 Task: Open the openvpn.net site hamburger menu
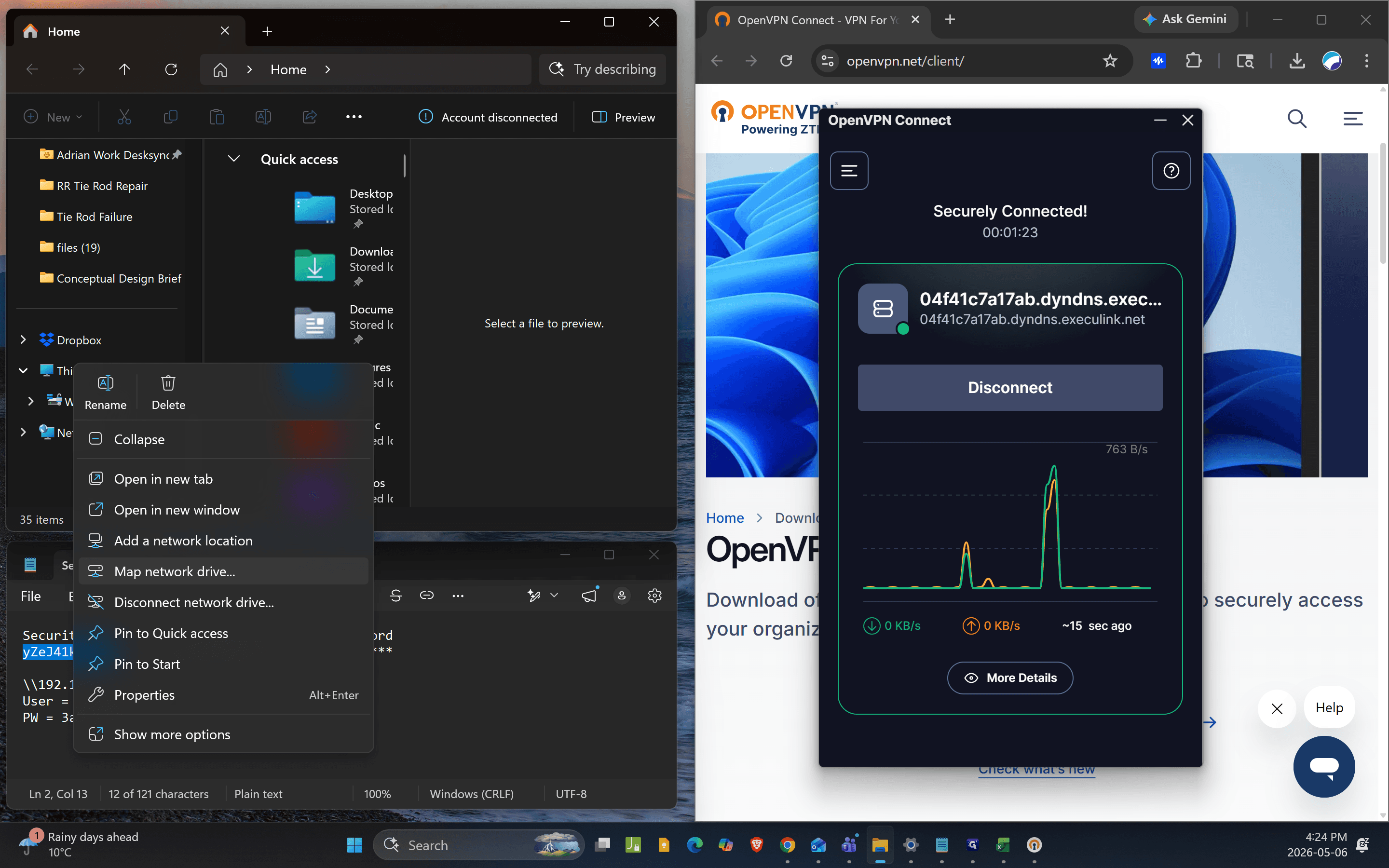pos(1353,118)
